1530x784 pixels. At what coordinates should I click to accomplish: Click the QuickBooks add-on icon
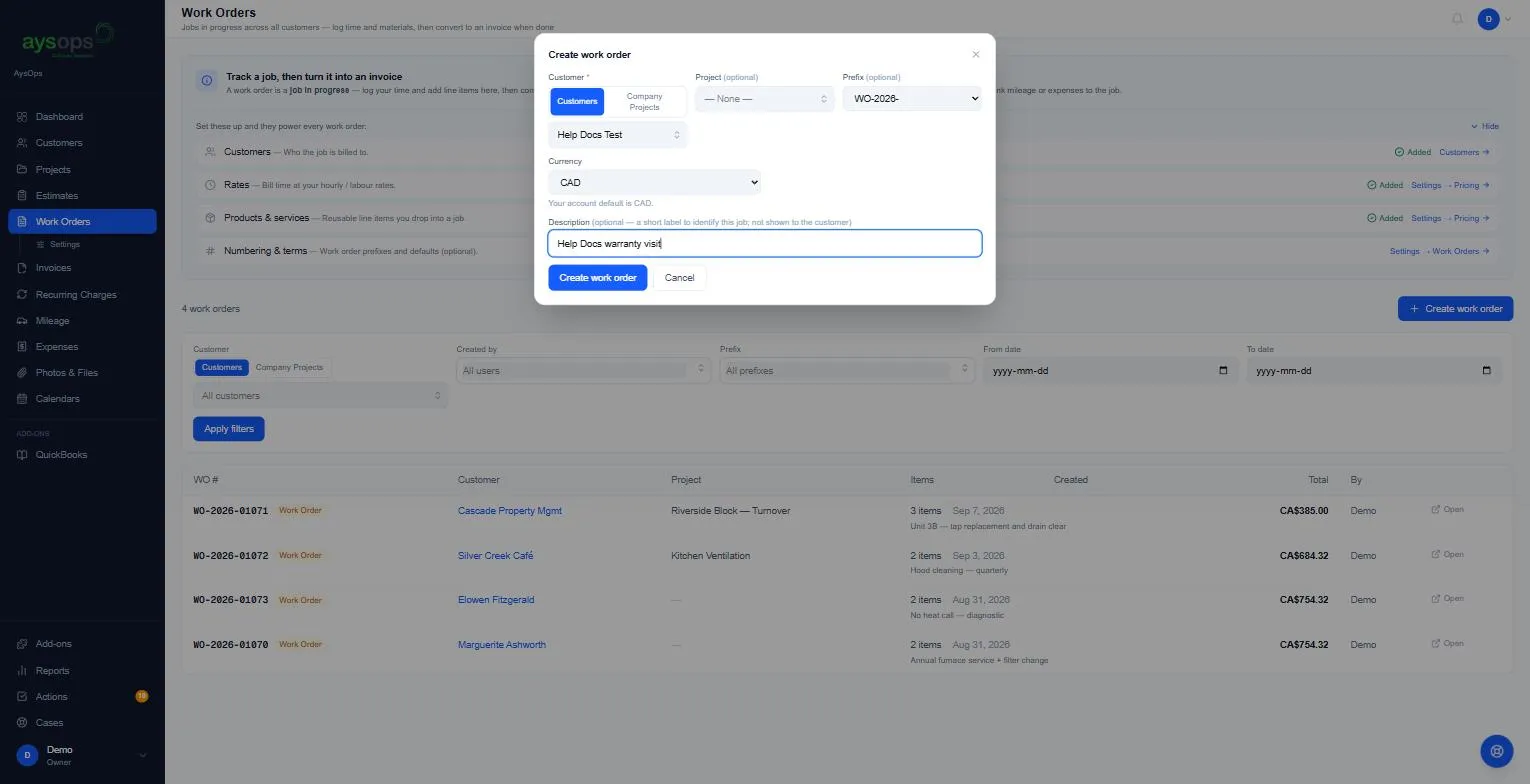(x=22, y=455)
